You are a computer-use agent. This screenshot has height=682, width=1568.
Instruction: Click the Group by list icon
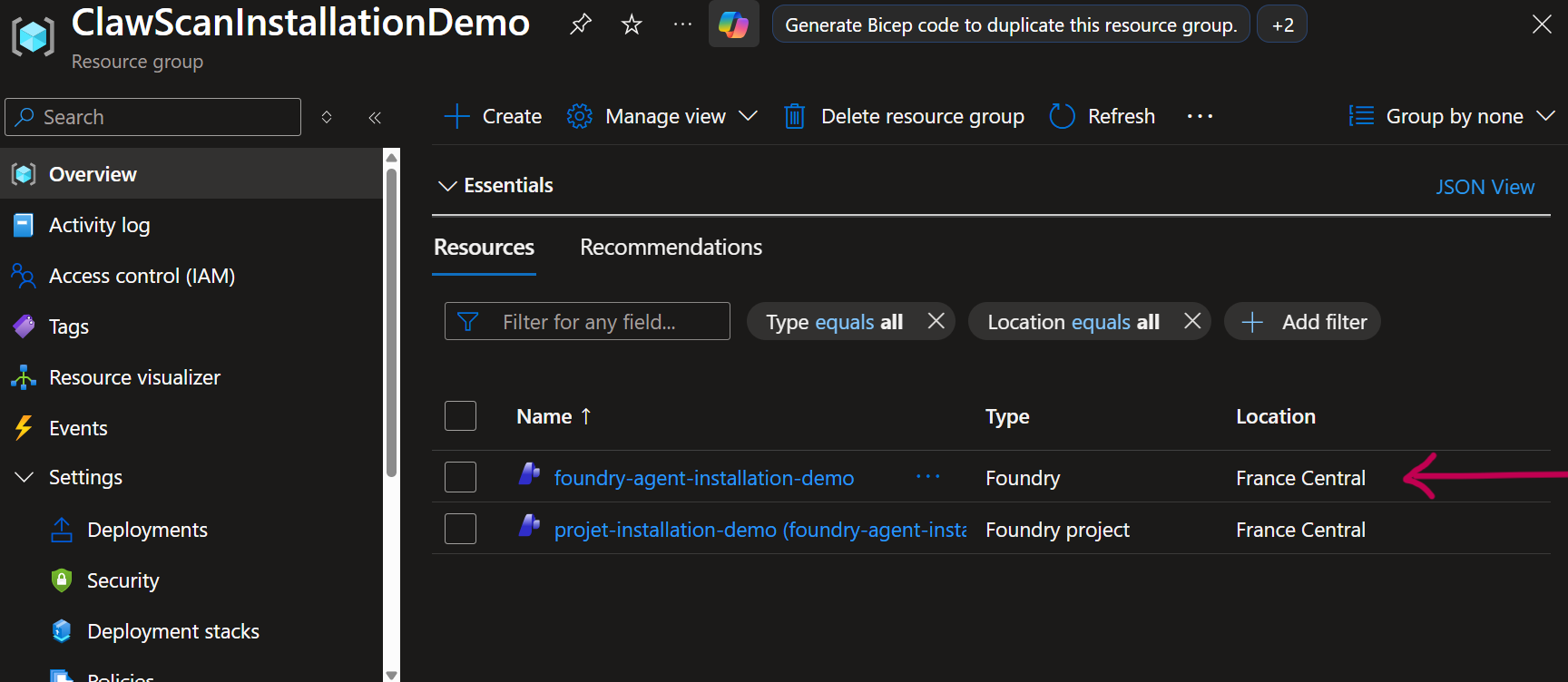pyautogui.click(x=1361, y=116)
